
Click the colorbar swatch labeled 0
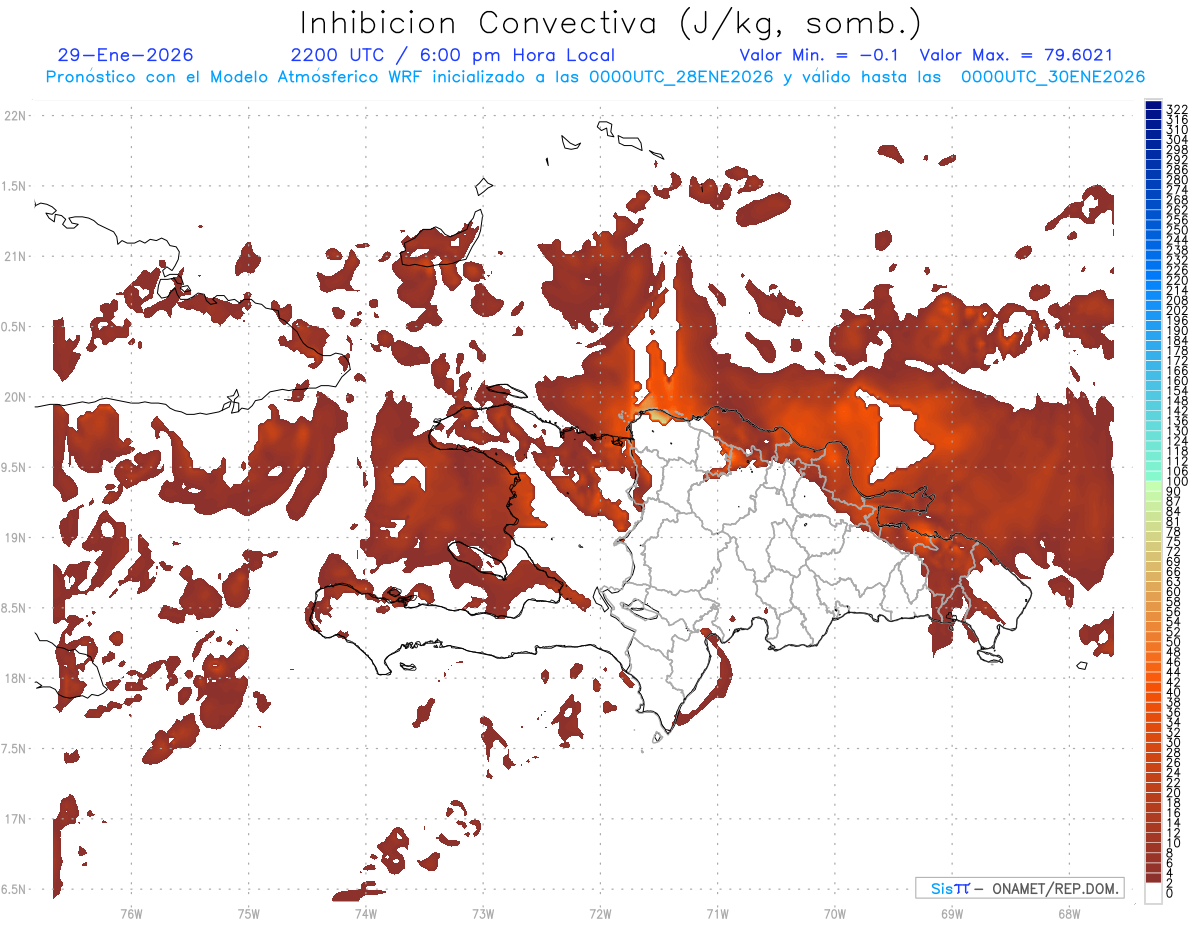[x=1153, y=893]
